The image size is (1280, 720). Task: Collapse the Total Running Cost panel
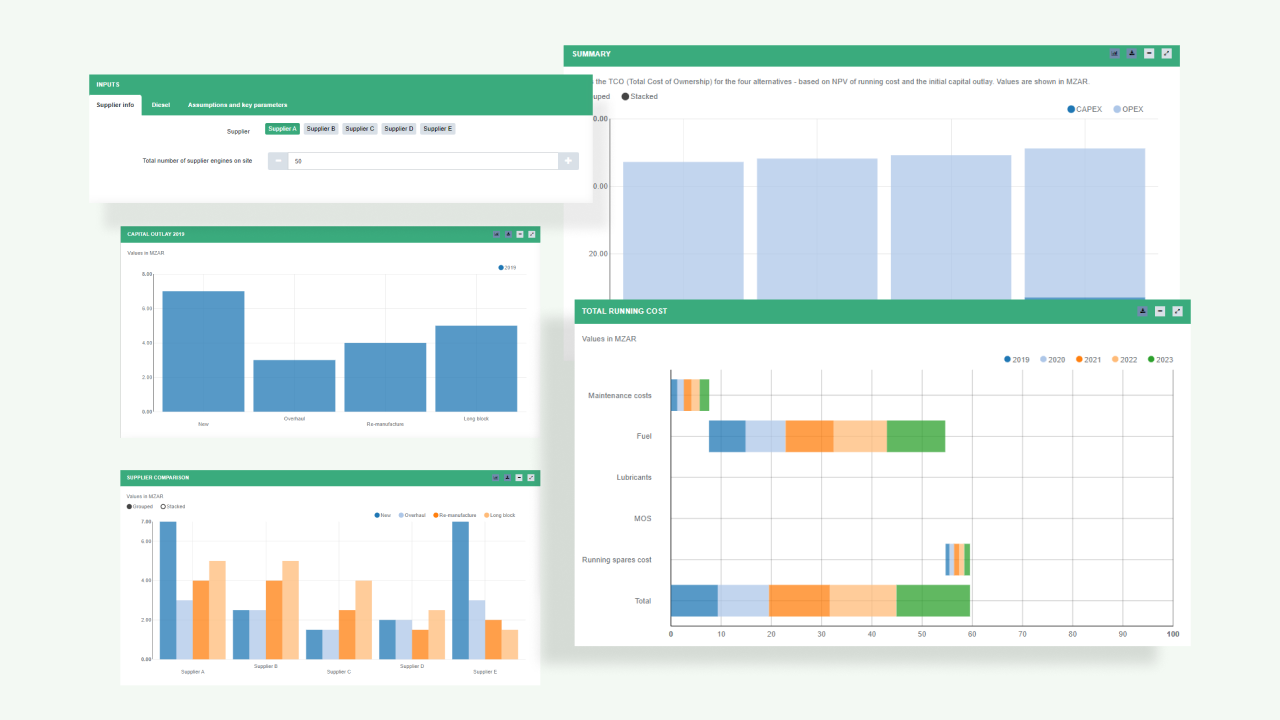pyautogui.click(x=1160, y=311)
